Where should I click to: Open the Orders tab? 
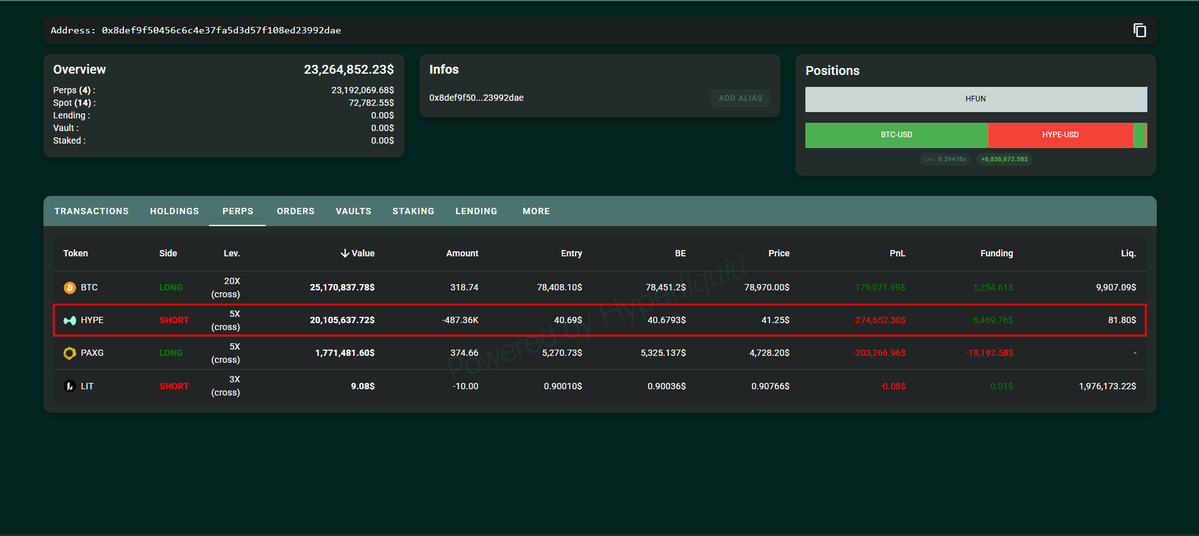tap(295, 211)
